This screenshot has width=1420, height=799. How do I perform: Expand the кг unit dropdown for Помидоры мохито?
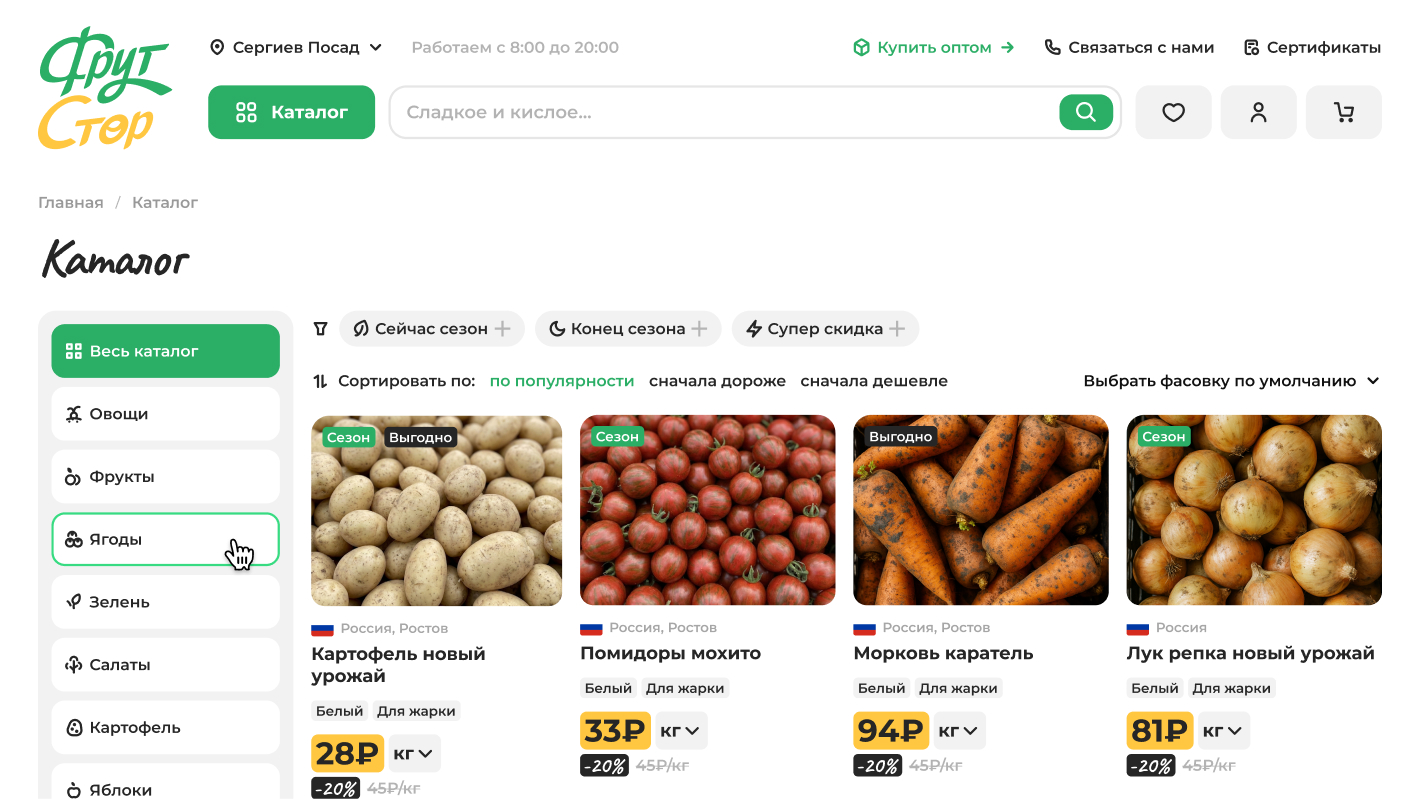point(681,731)
